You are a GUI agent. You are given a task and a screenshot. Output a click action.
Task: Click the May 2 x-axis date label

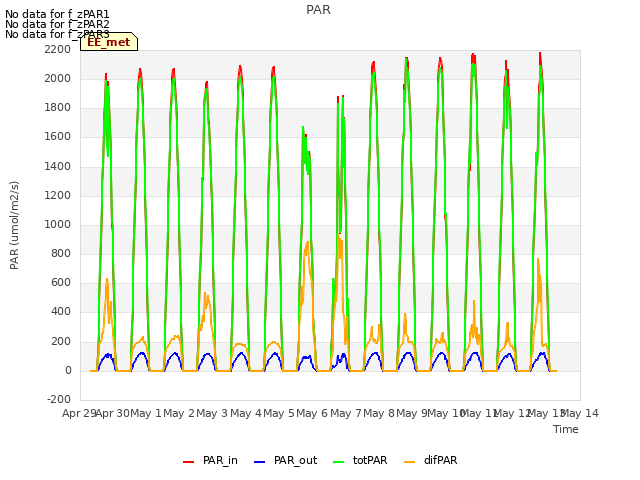179,413
